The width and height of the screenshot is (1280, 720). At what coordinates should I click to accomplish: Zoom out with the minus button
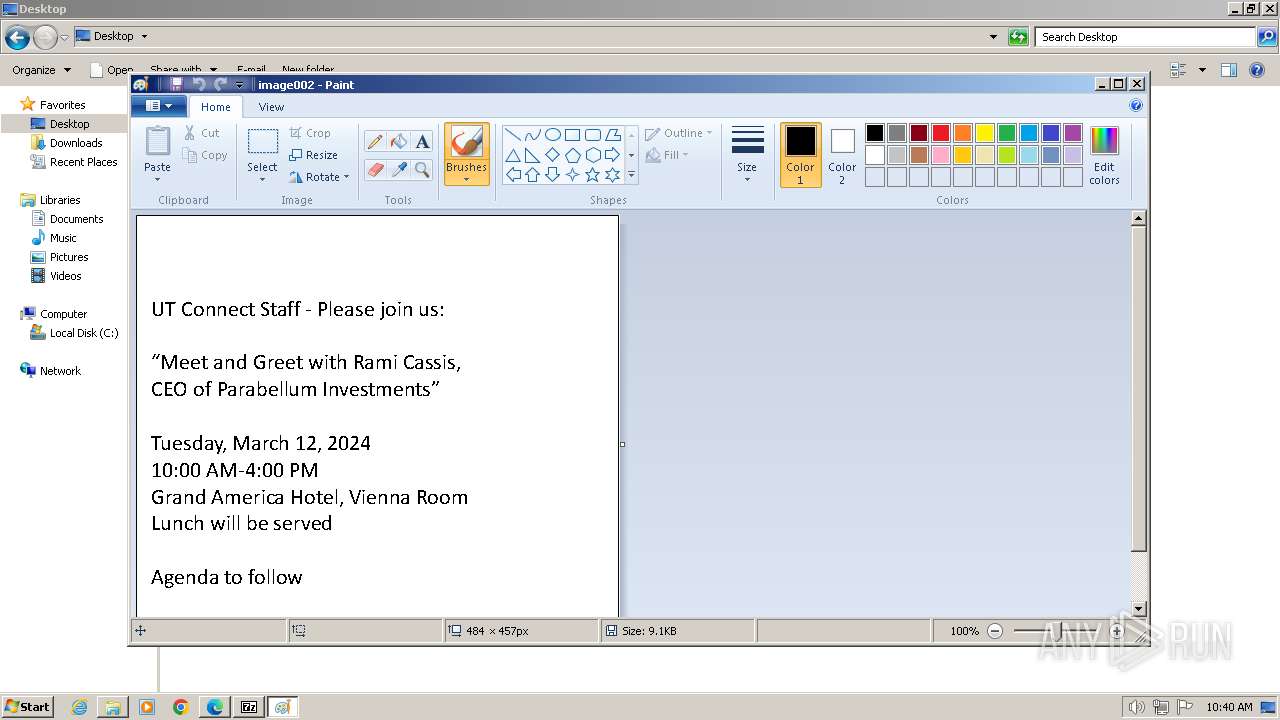[994, 631]
